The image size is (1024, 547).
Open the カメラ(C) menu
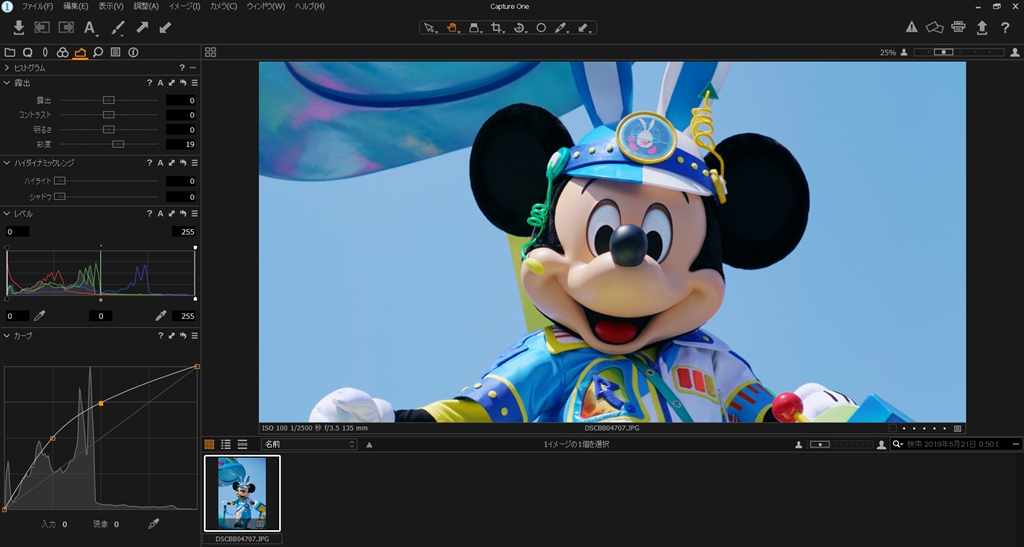[x=224, y=7]
